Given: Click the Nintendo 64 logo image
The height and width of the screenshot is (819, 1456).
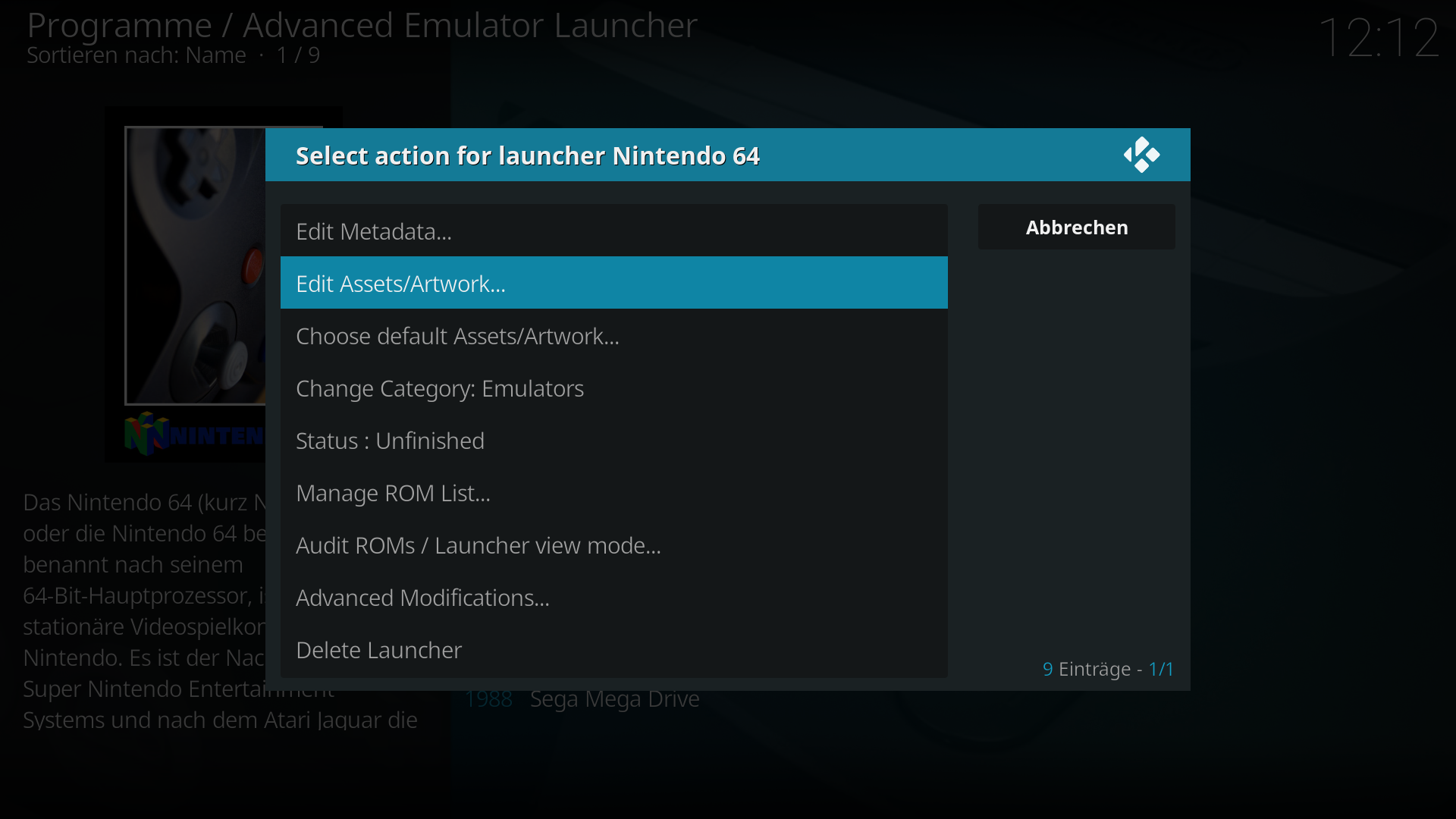Looking at the screenshot, I should point(195,434).
